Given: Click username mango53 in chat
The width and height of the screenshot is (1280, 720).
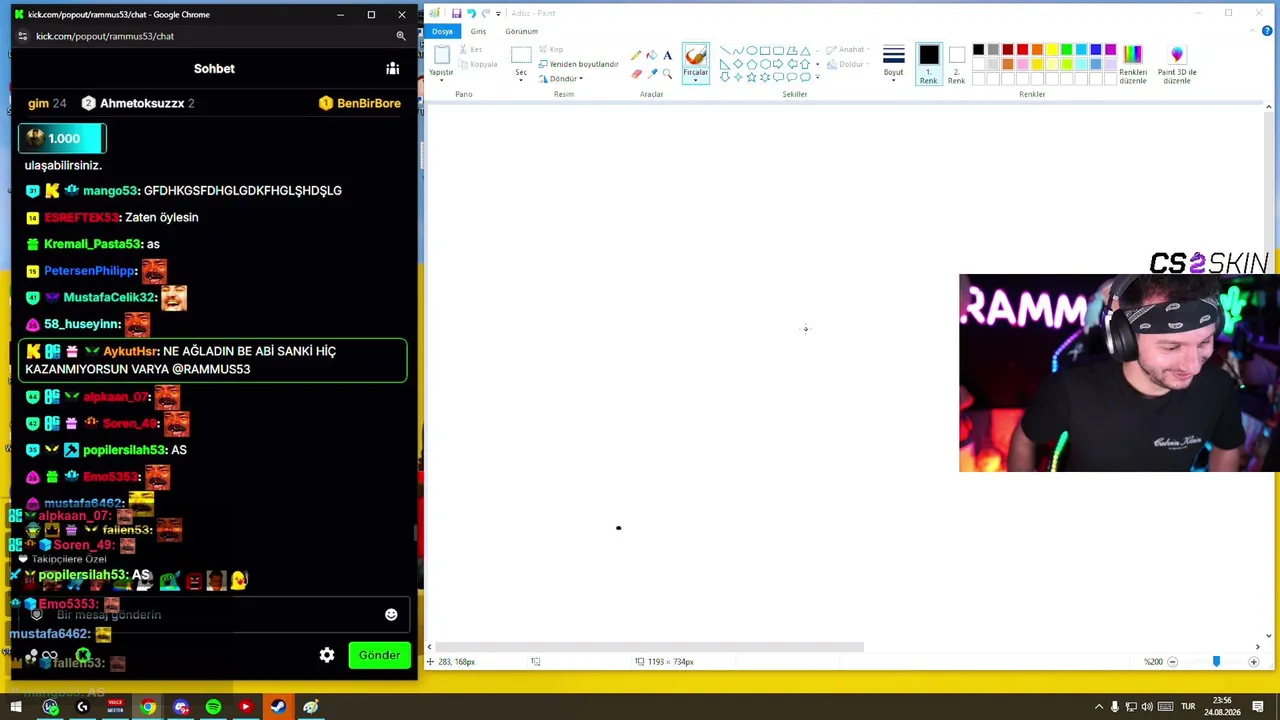Looking at the screenshot, I should click(x=110, y=190).
